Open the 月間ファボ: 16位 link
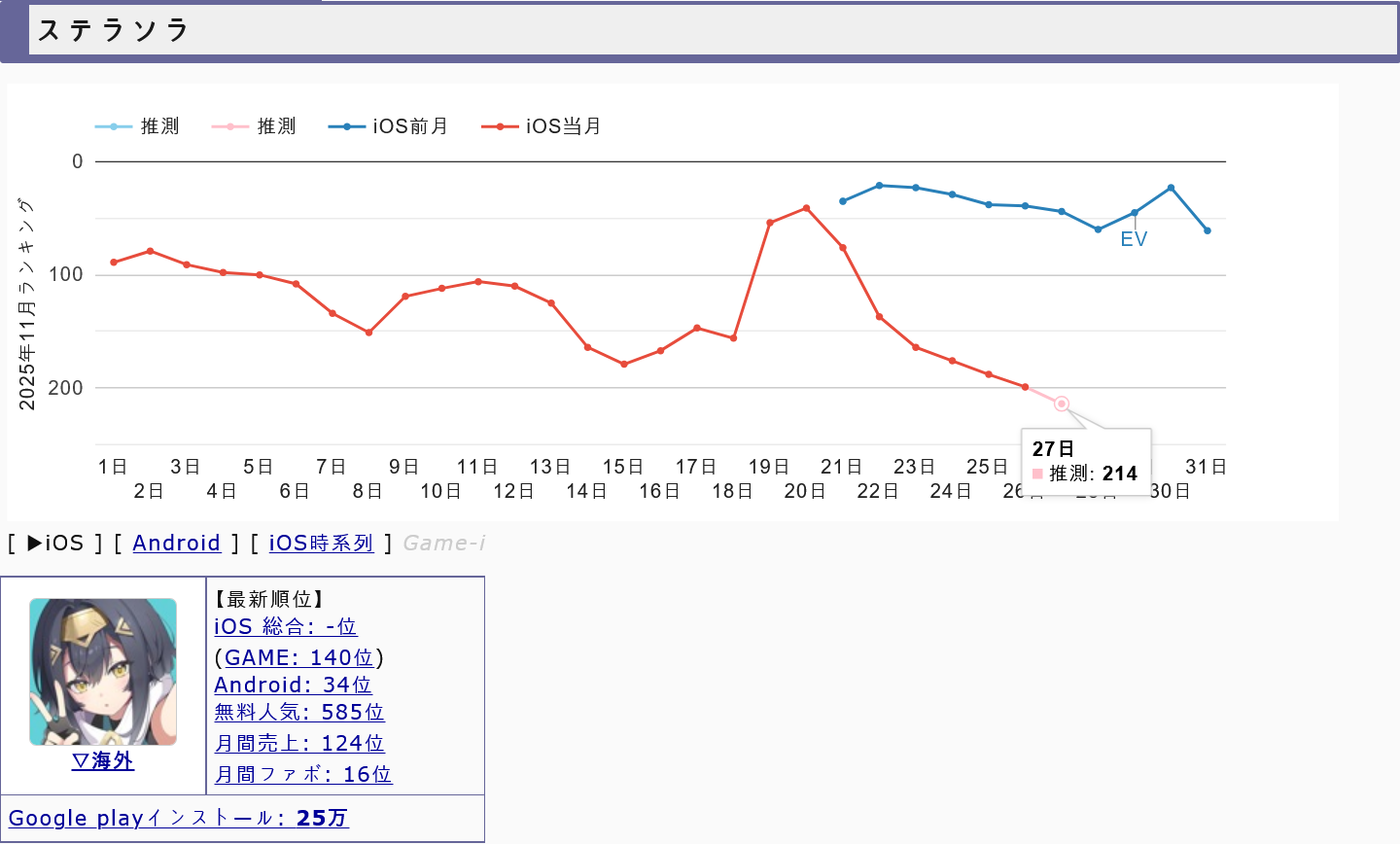 (303, 774)
